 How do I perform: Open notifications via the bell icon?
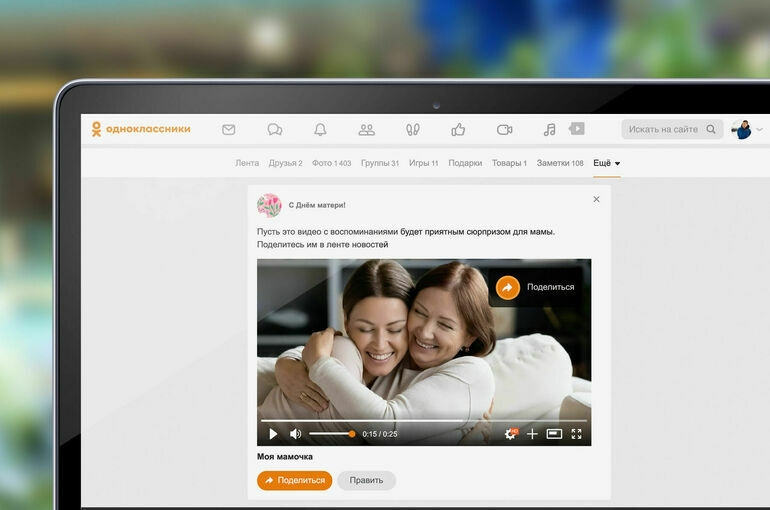320,129
